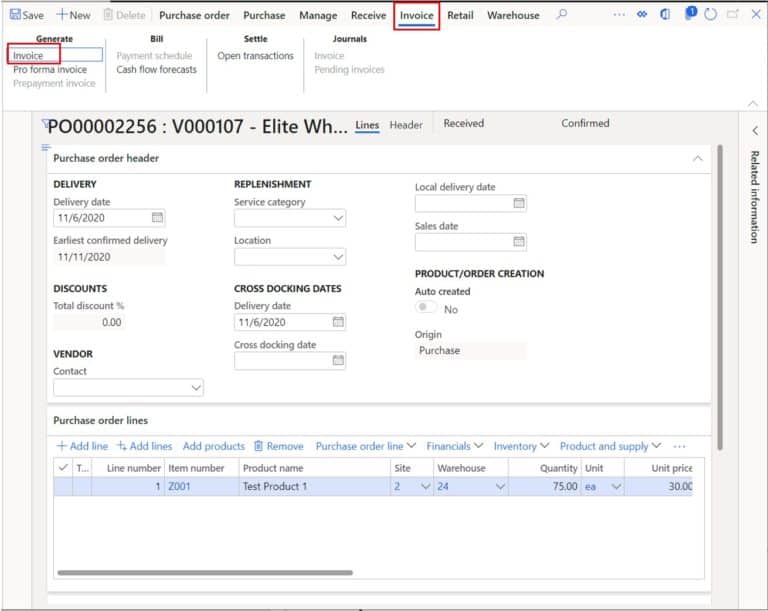Expand the Financials menu
The height and width of the screenshot is (611, 768).
coord(455,446)
